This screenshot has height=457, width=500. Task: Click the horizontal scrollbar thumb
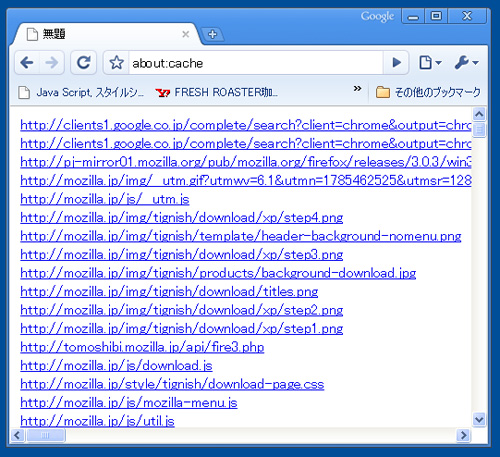[x=46, y=435]
